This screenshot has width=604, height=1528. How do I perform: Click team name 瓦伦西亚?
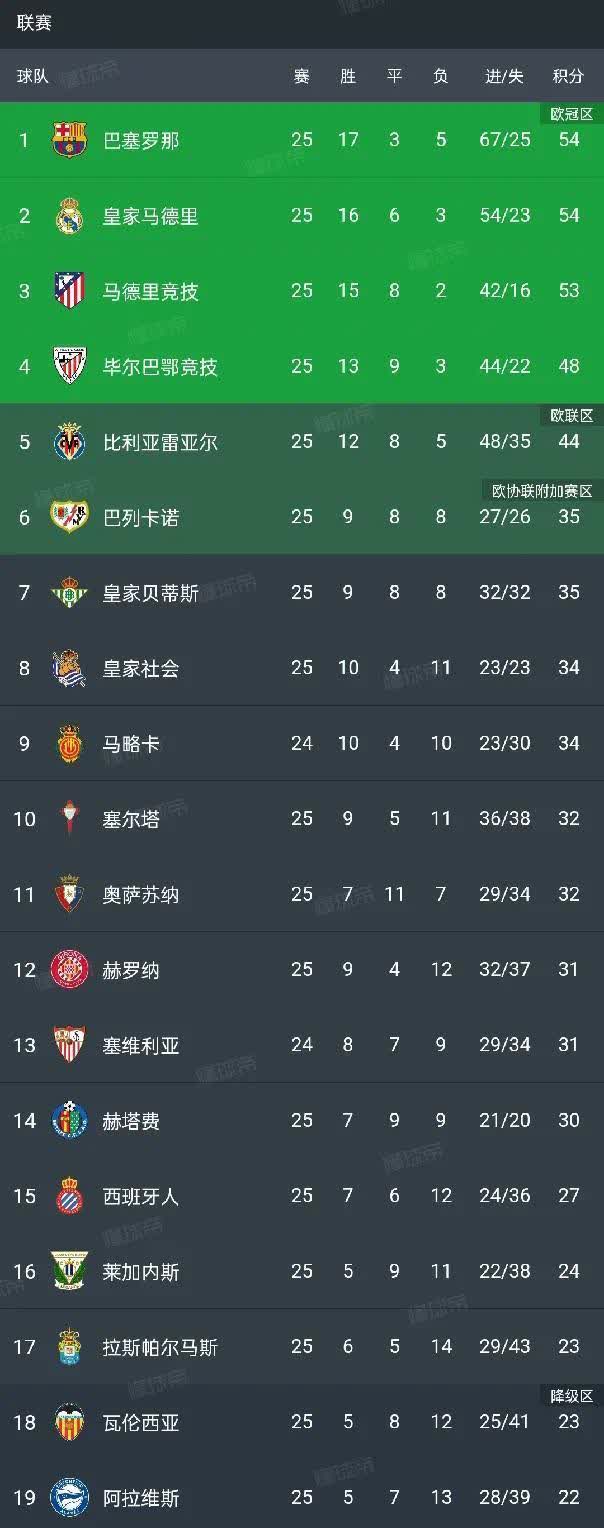pyautogui.click(x=141, y=1423)
